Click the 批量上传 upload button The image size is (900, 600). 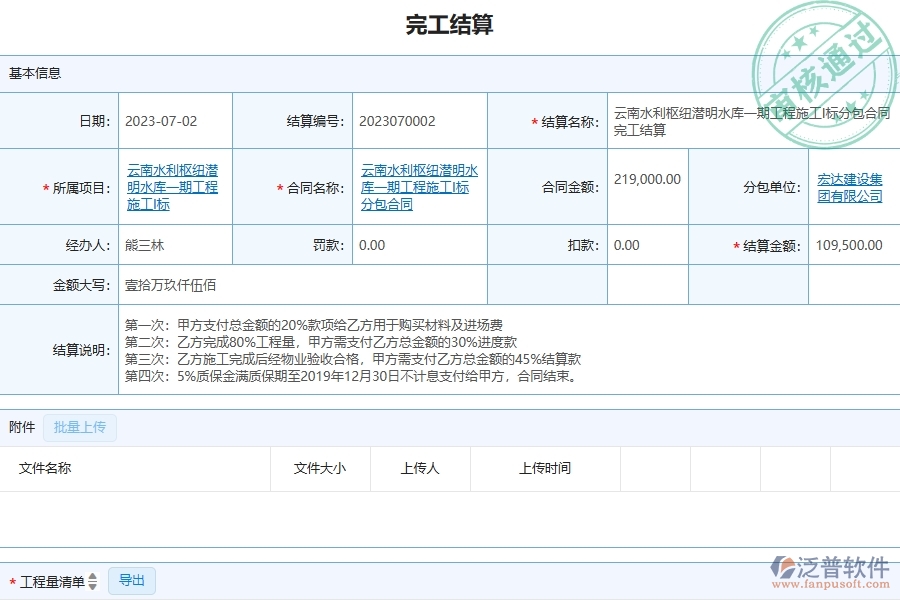[80, 427]
